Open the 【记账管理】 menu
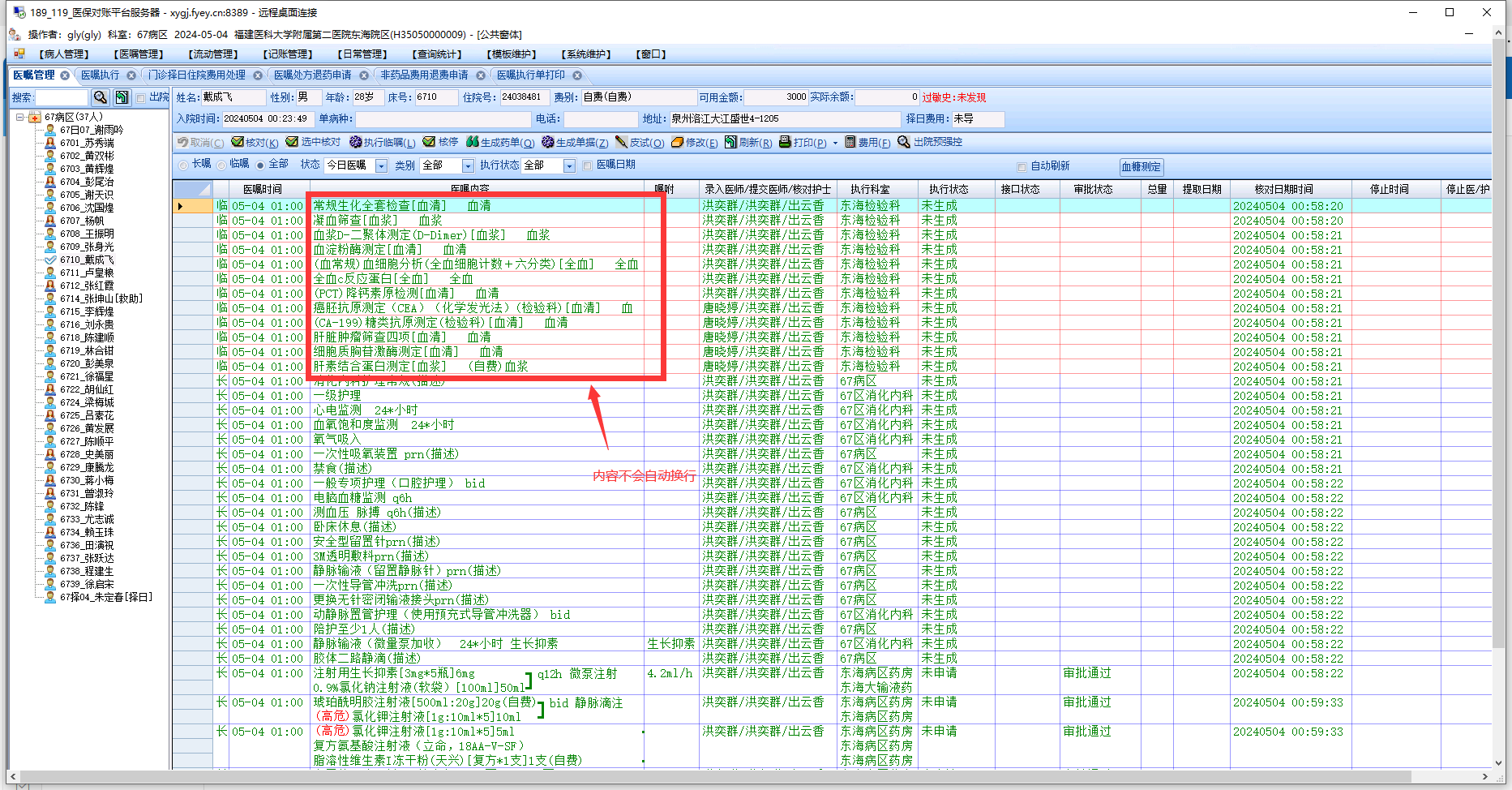Viewport: 1512px width, 790px height. [288, 54]
